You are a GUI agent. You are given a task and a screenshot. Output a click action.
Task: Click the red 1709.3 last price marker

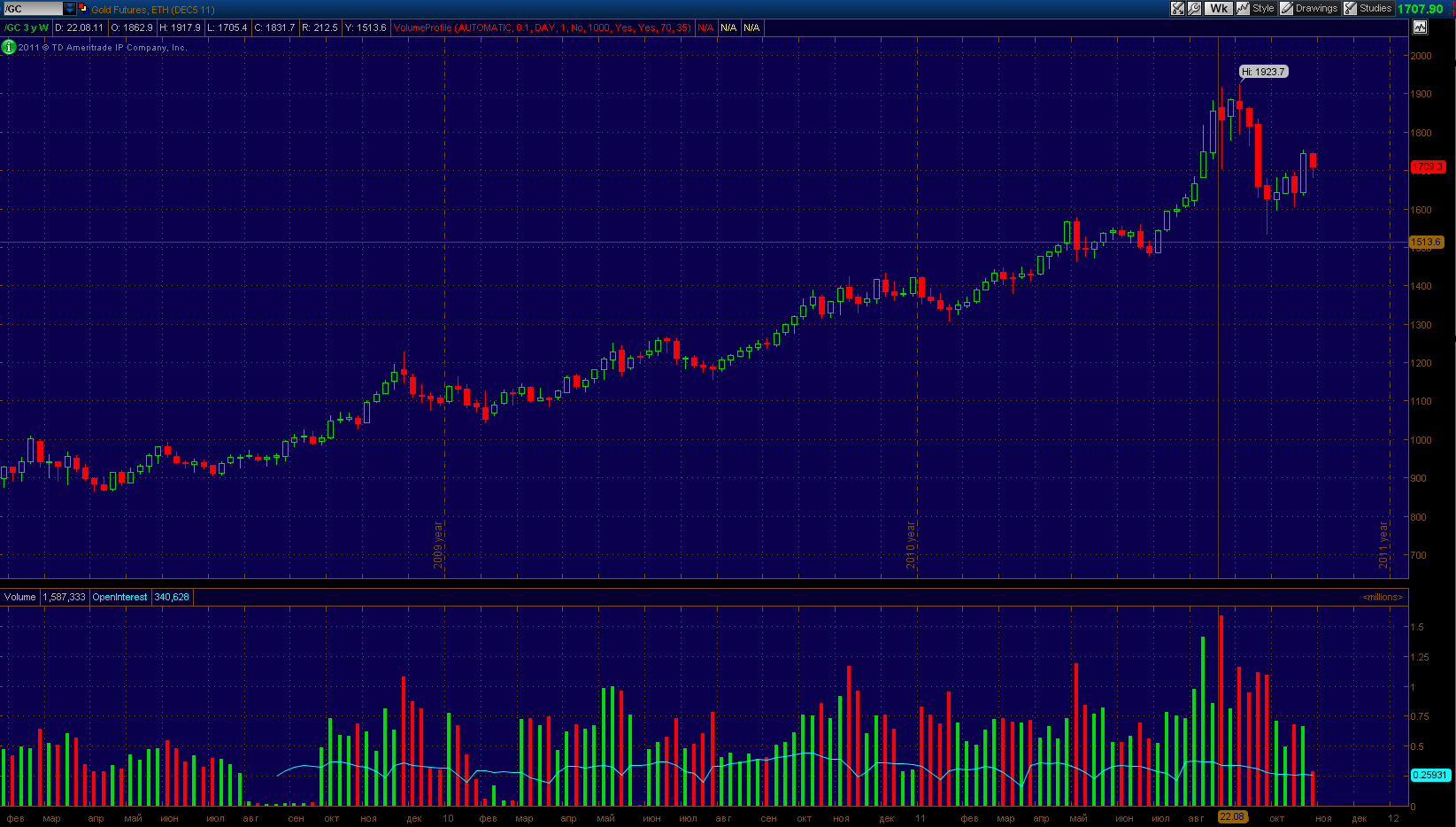tap(1427, 166)
